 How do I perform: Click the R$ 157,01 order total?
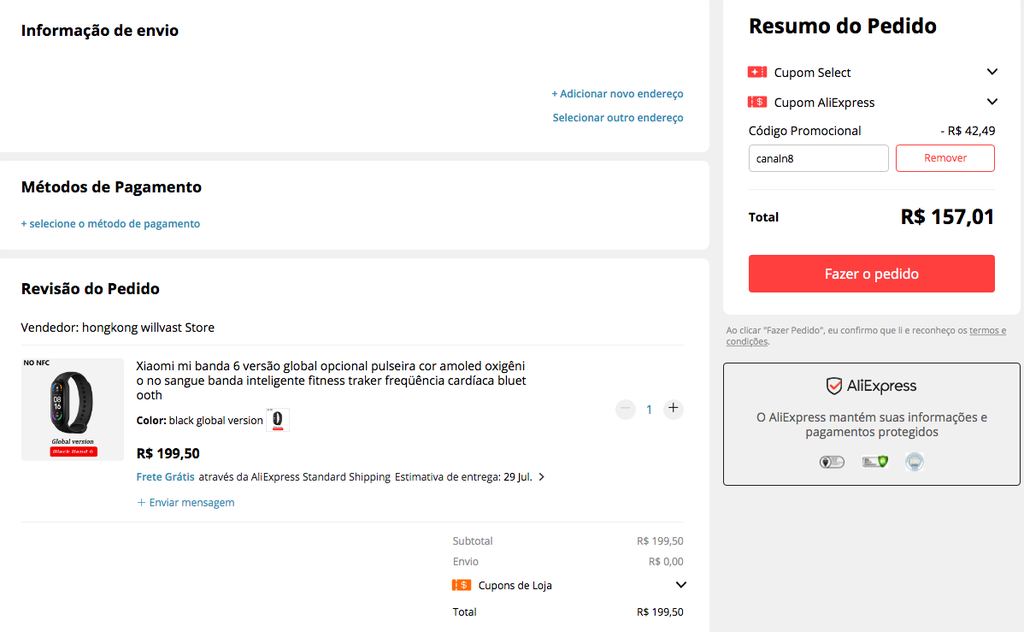pyautogui.click(x=947, y=217)
